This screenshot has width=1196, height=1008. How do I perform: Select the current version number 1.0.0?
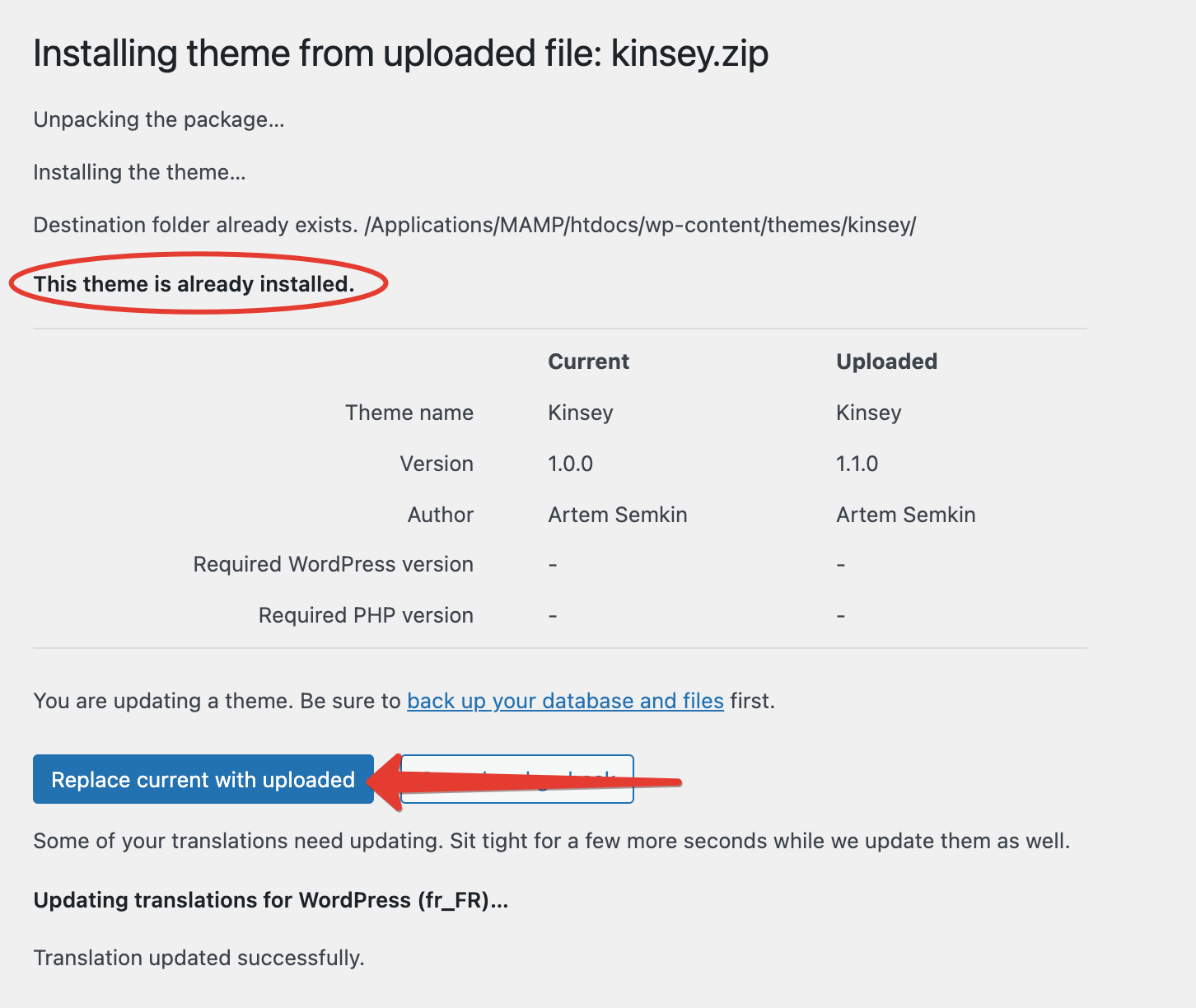point(570,464)
